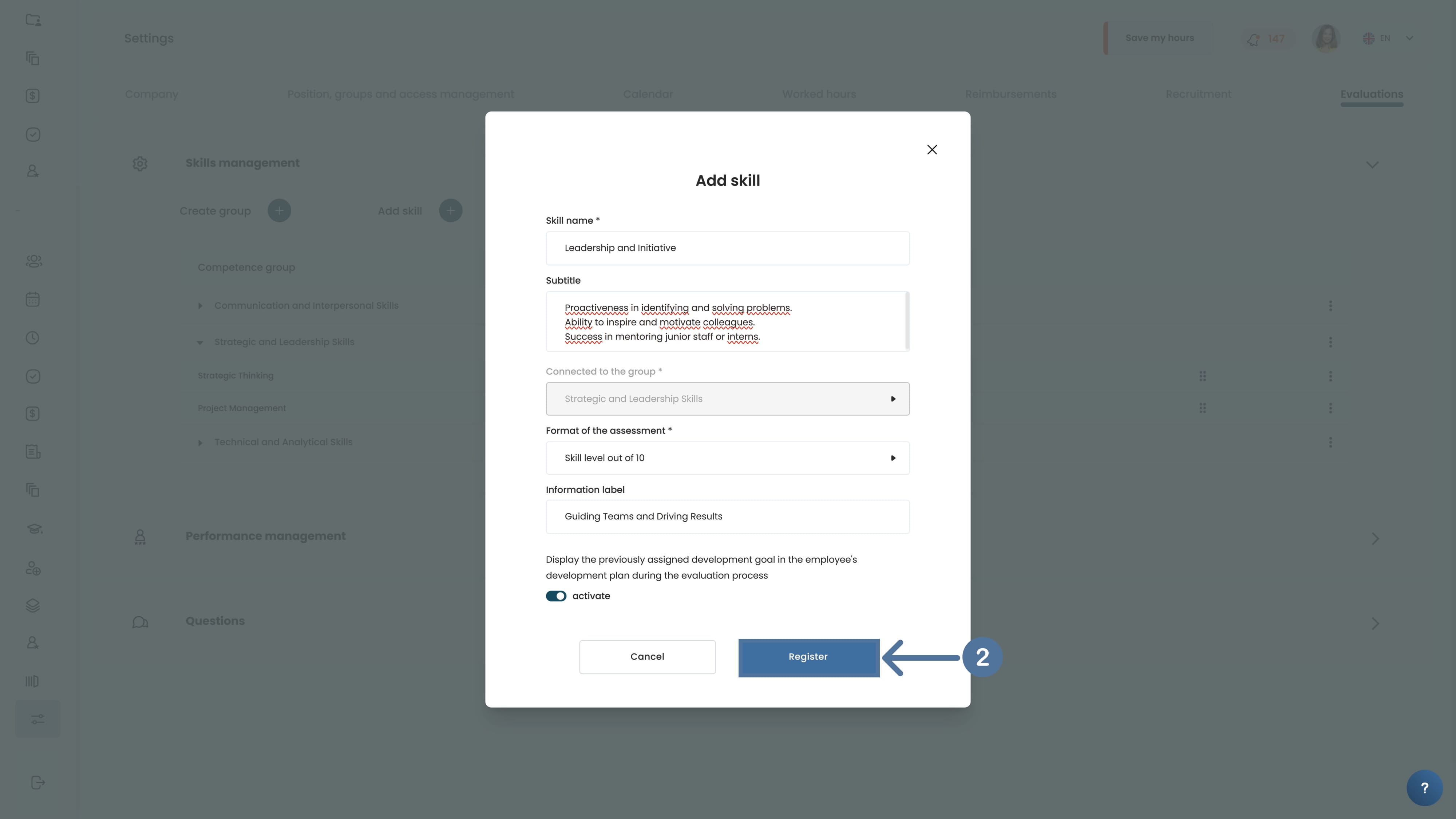
Task: Open the Worked hours tab
Action: pyautogui.click(x=819, y=94)
